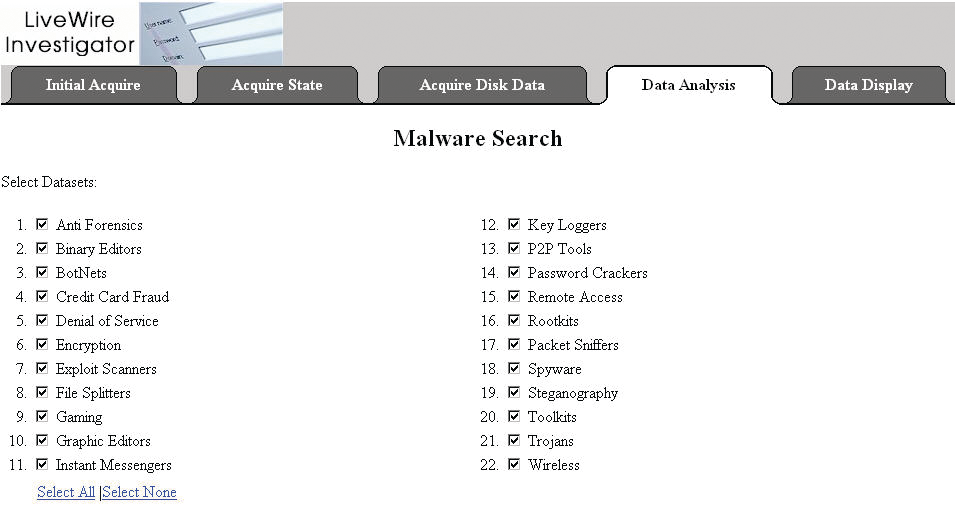Toggle the Exploit Scanners checkbox
This screenshot has height=521, width=955.
(42, 368)
